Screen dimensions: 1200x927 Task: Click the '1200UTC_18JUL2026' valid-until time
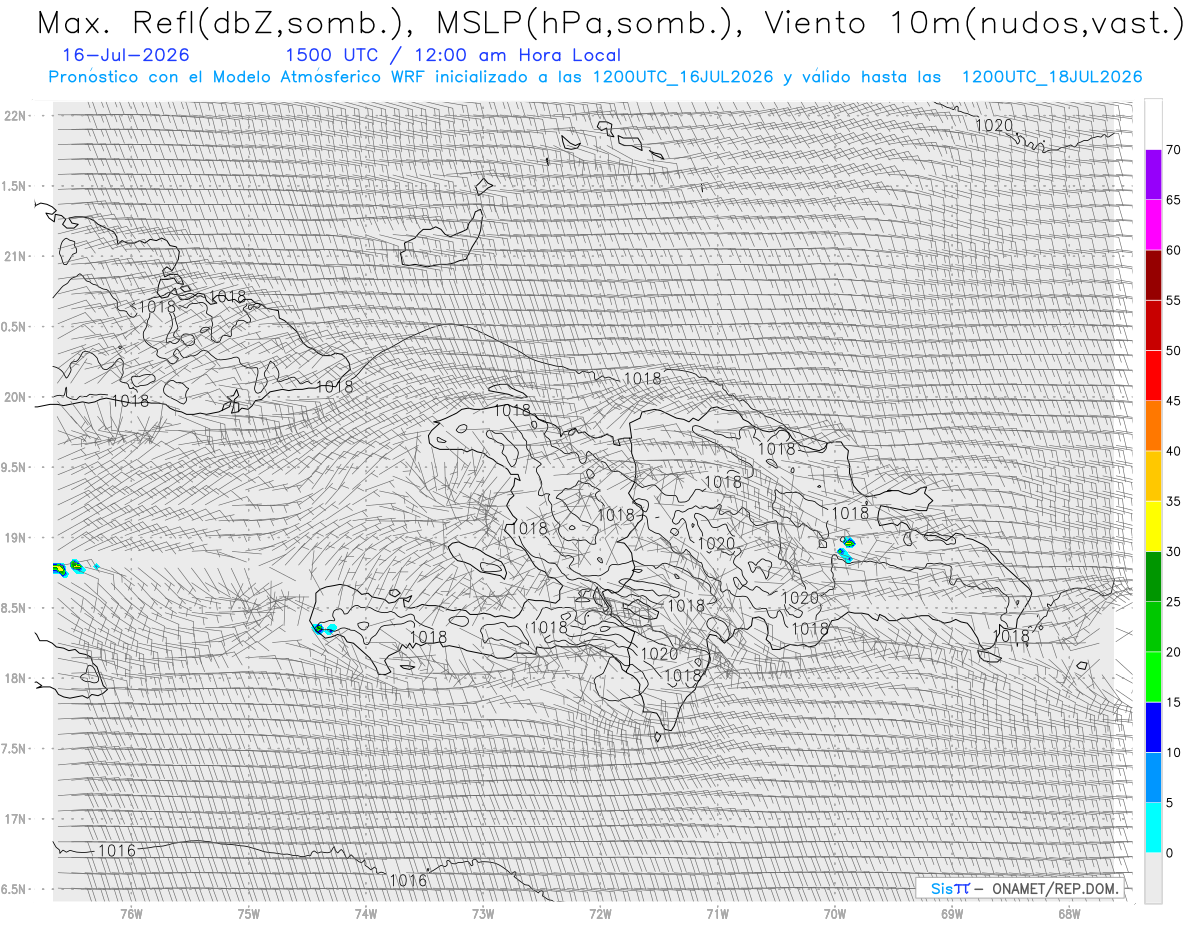1052,77
